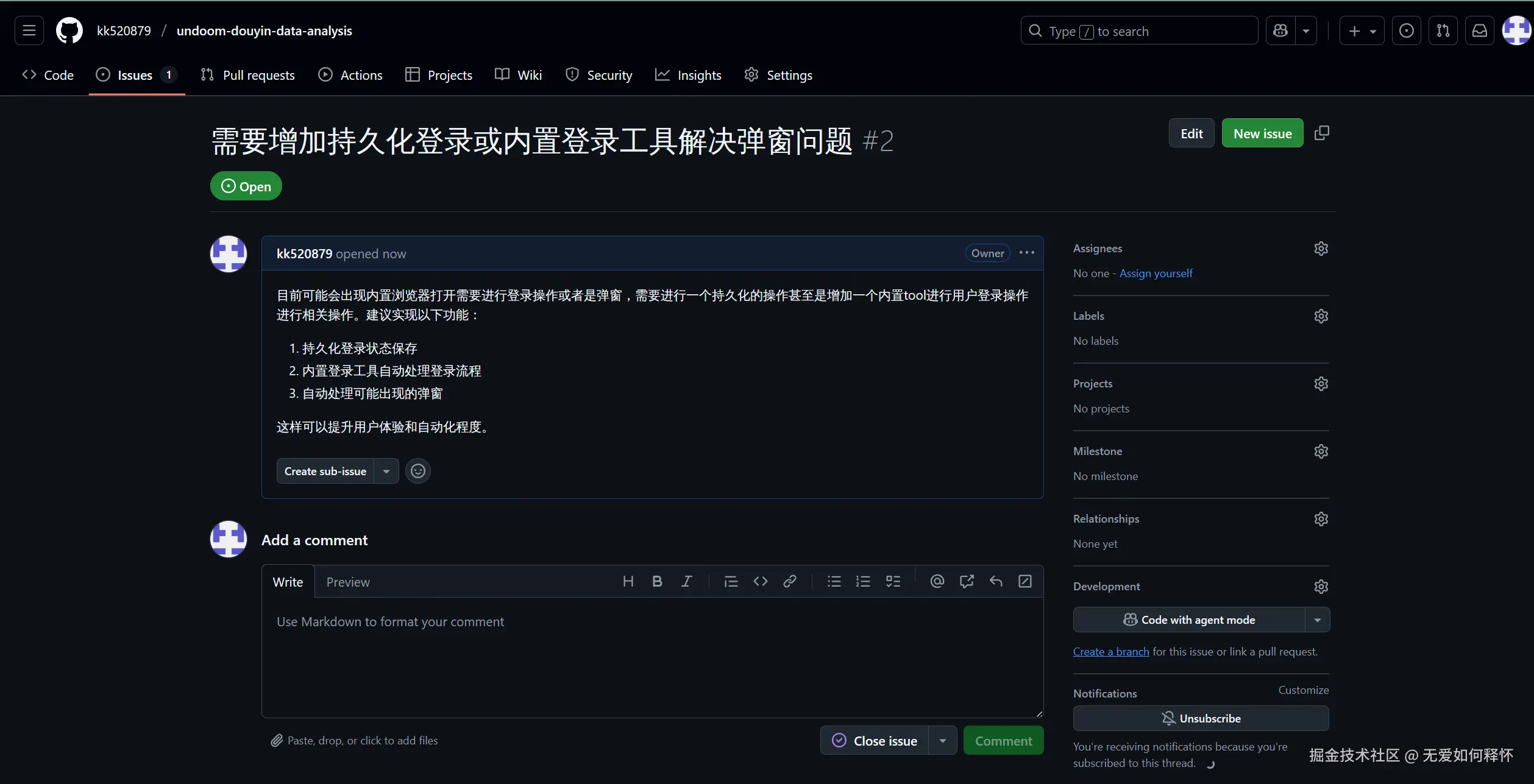Copy issue link icon beside New issue

(1321, 133)
